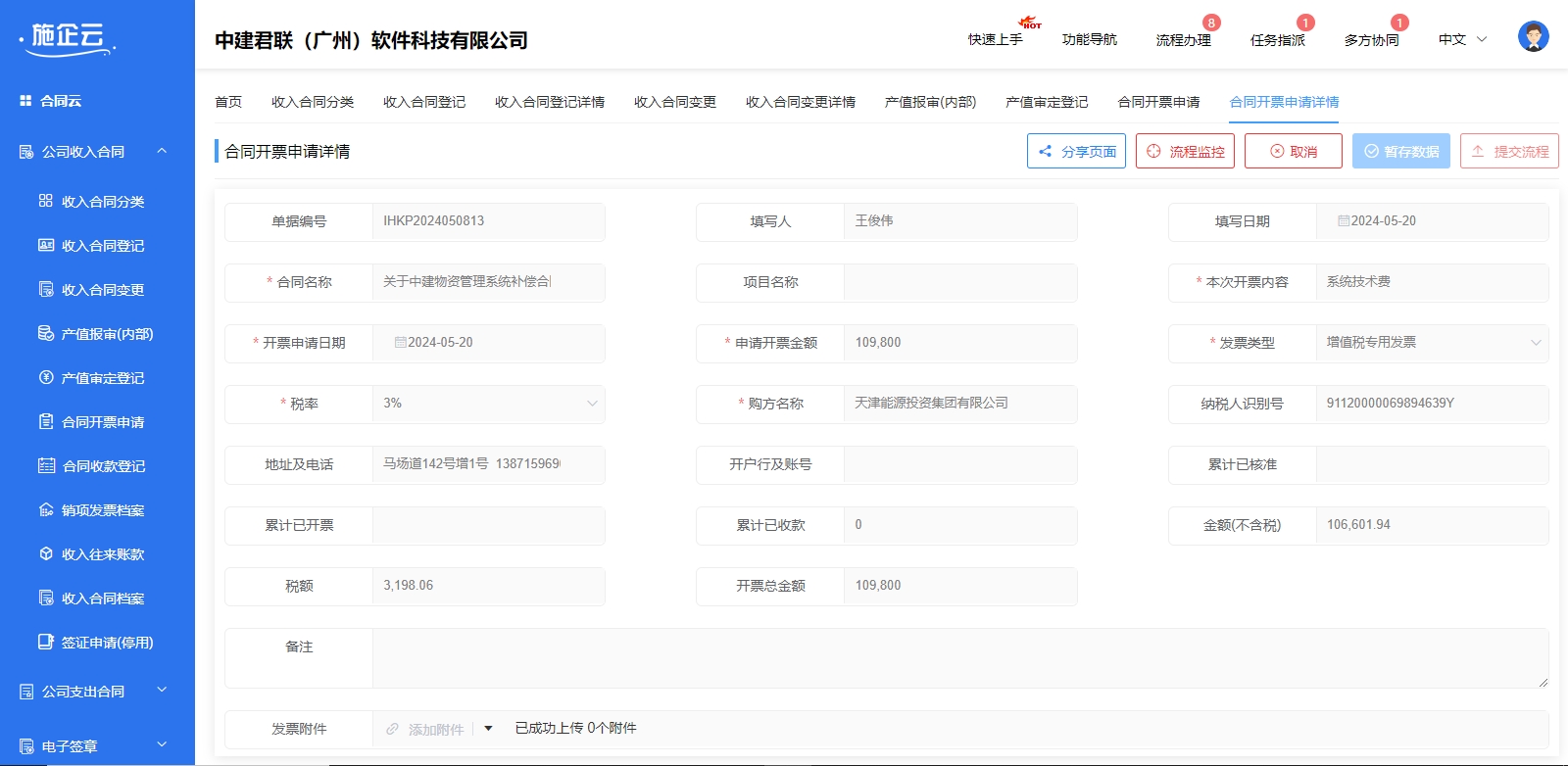Click the 施企云 logo
The height and width of the screenshot is (766, 1568).
tap(67, 38)
